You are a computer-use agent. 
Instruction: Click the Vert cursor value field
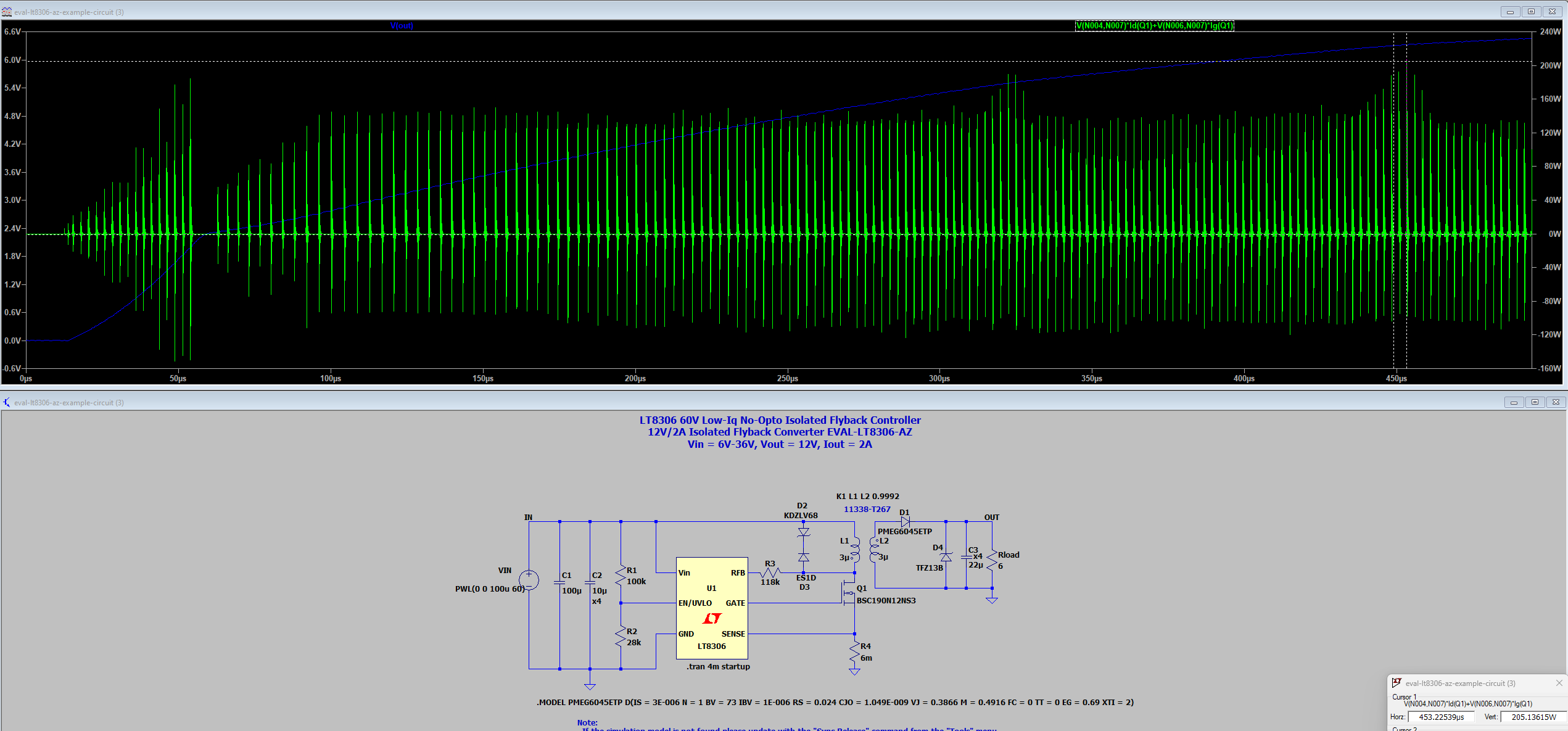coord(1533,717)
